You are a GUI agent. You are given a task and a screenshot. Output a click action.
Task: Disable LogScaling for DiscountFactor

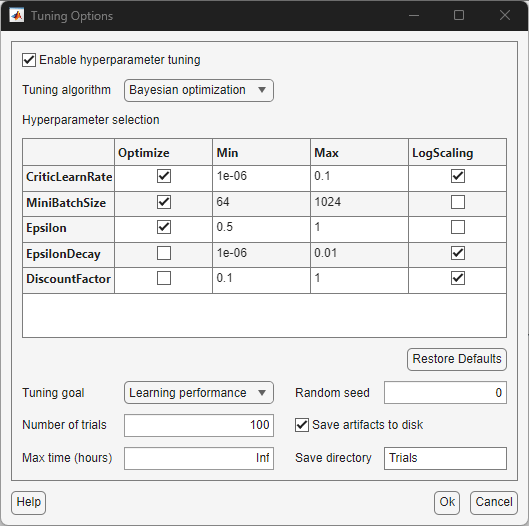pyautogui.click(x=458, y=278)
